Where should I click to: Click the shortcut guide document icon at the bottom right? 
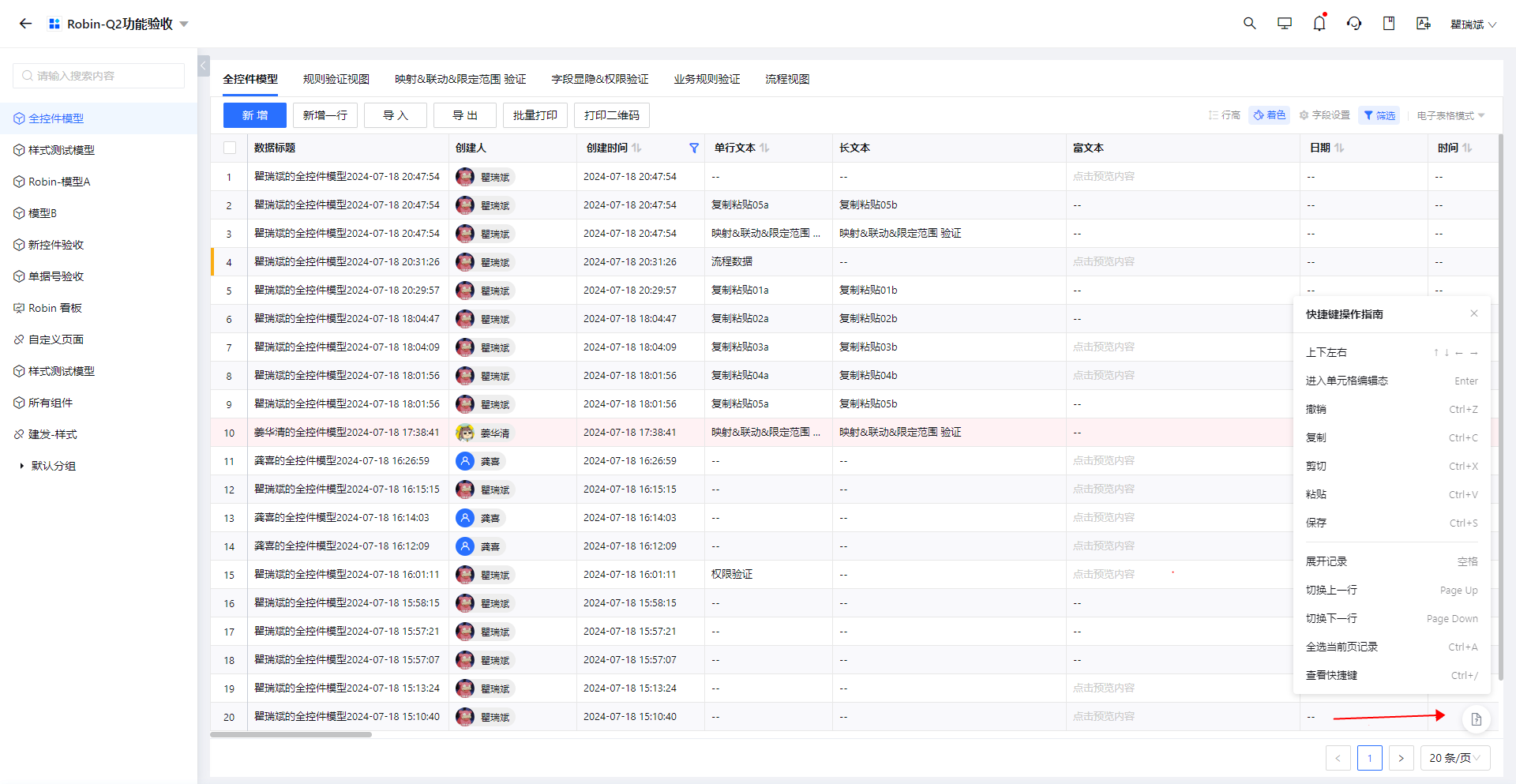pos(1476,719)
